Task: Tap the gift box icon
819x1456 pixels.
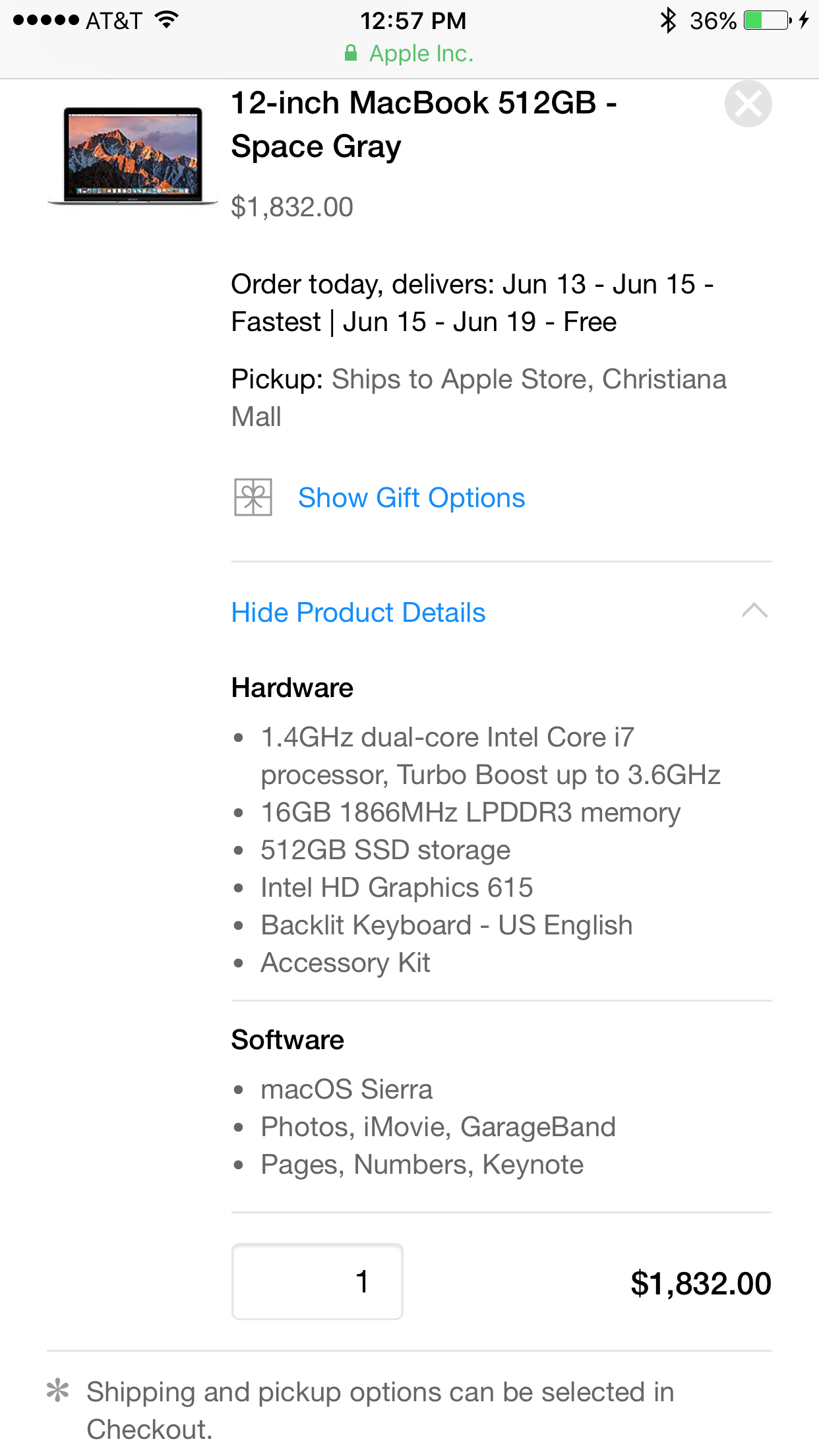Action: coord(253,497)
